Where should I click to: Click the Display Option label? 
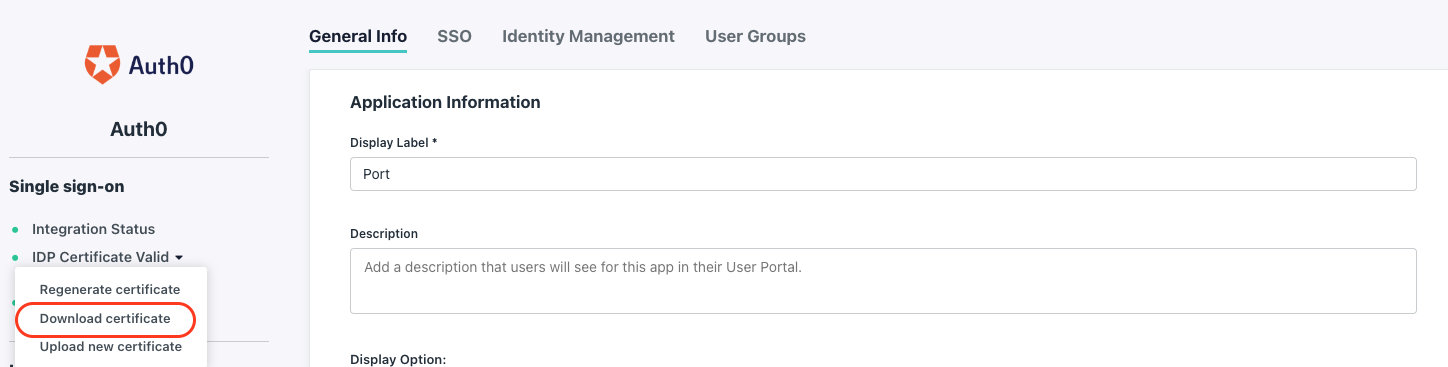398,359
